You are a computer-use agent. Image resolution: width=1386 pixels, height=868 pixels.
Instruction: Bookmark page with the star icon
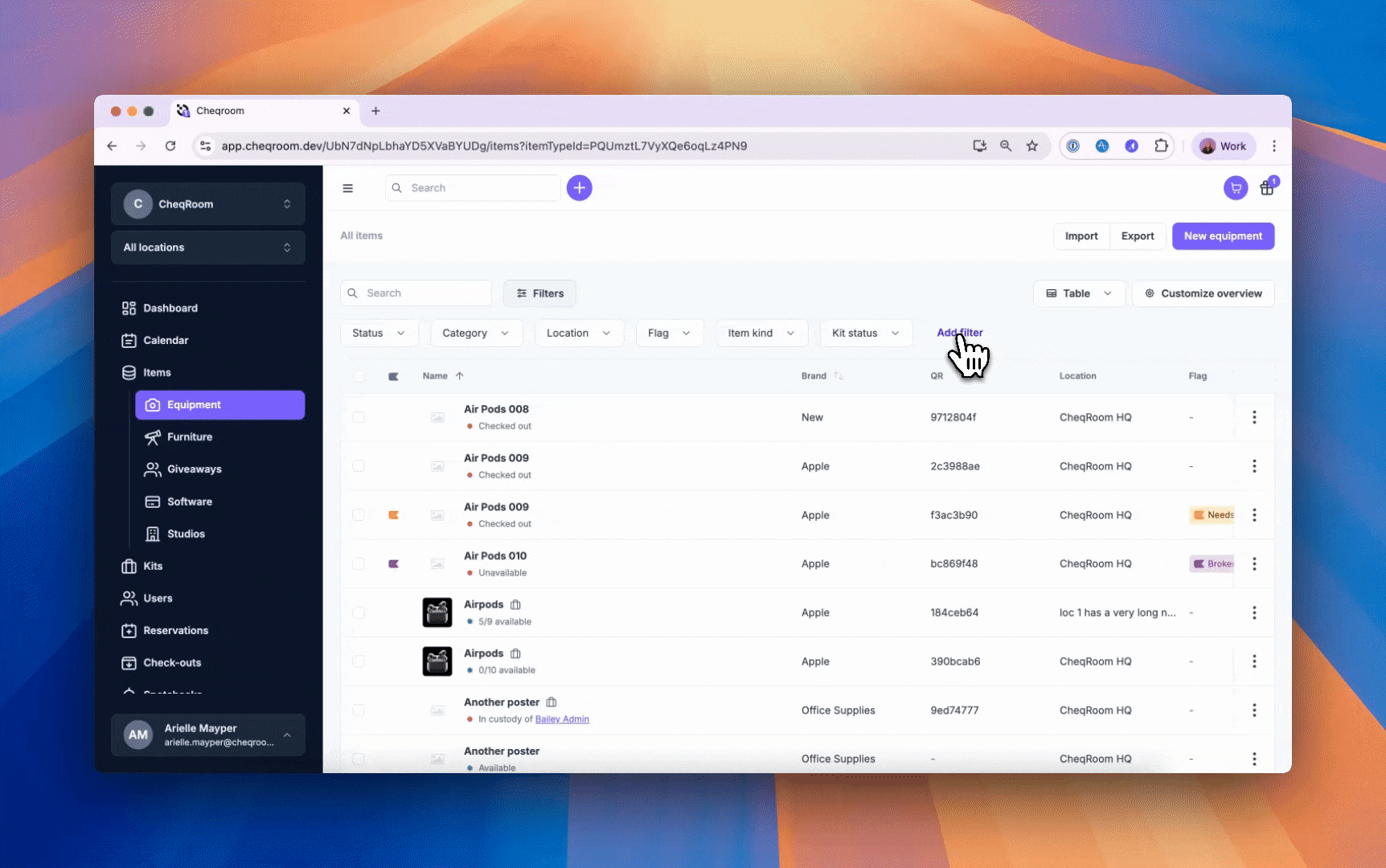coord(1031,146)
